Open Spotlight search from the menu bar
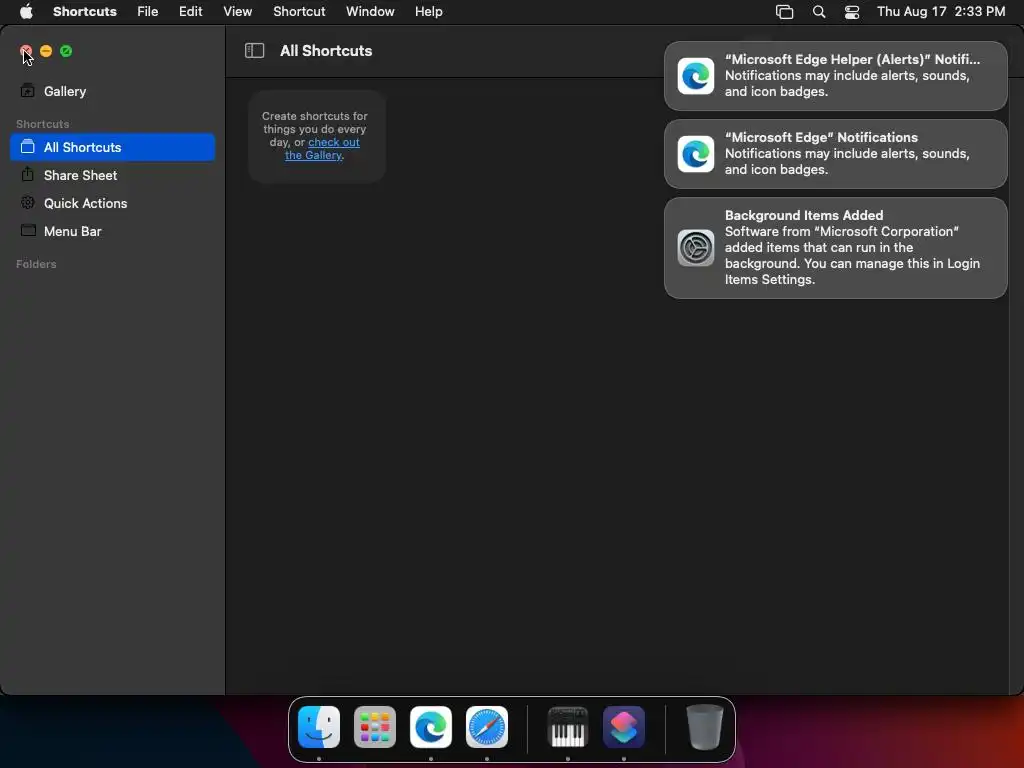The width and height of the screenshot is (1024, 768). coord(819,12)
